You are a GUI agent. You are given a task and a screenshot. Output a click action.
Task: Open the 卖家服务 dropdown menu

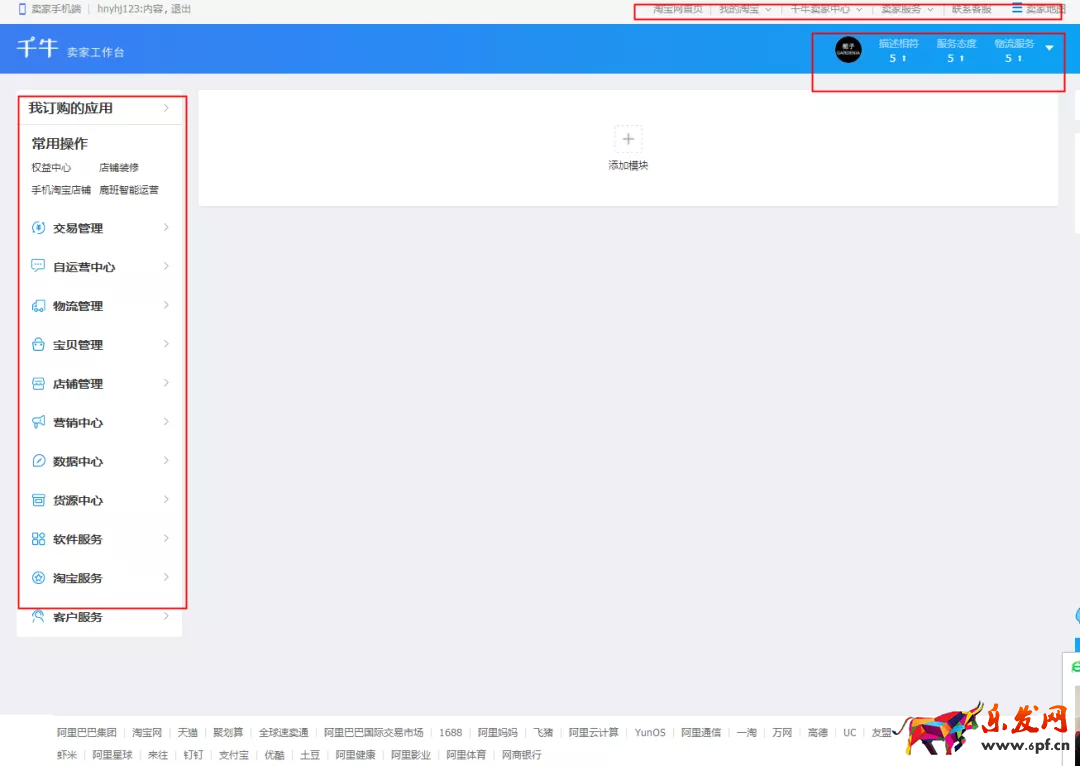click(x=907, y=10)
